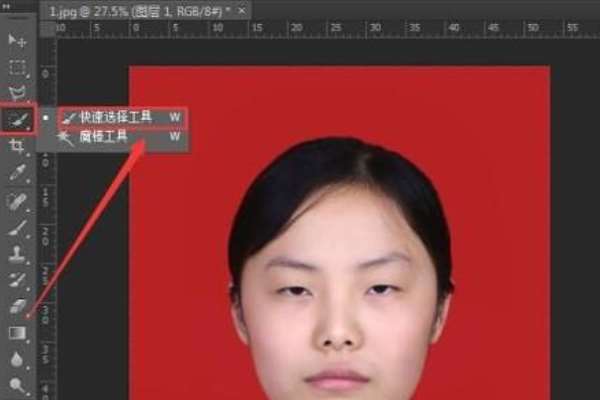The image size is (600, 400).
Task: Select the Rectangular Marquee tool
Action: point(17,67)
